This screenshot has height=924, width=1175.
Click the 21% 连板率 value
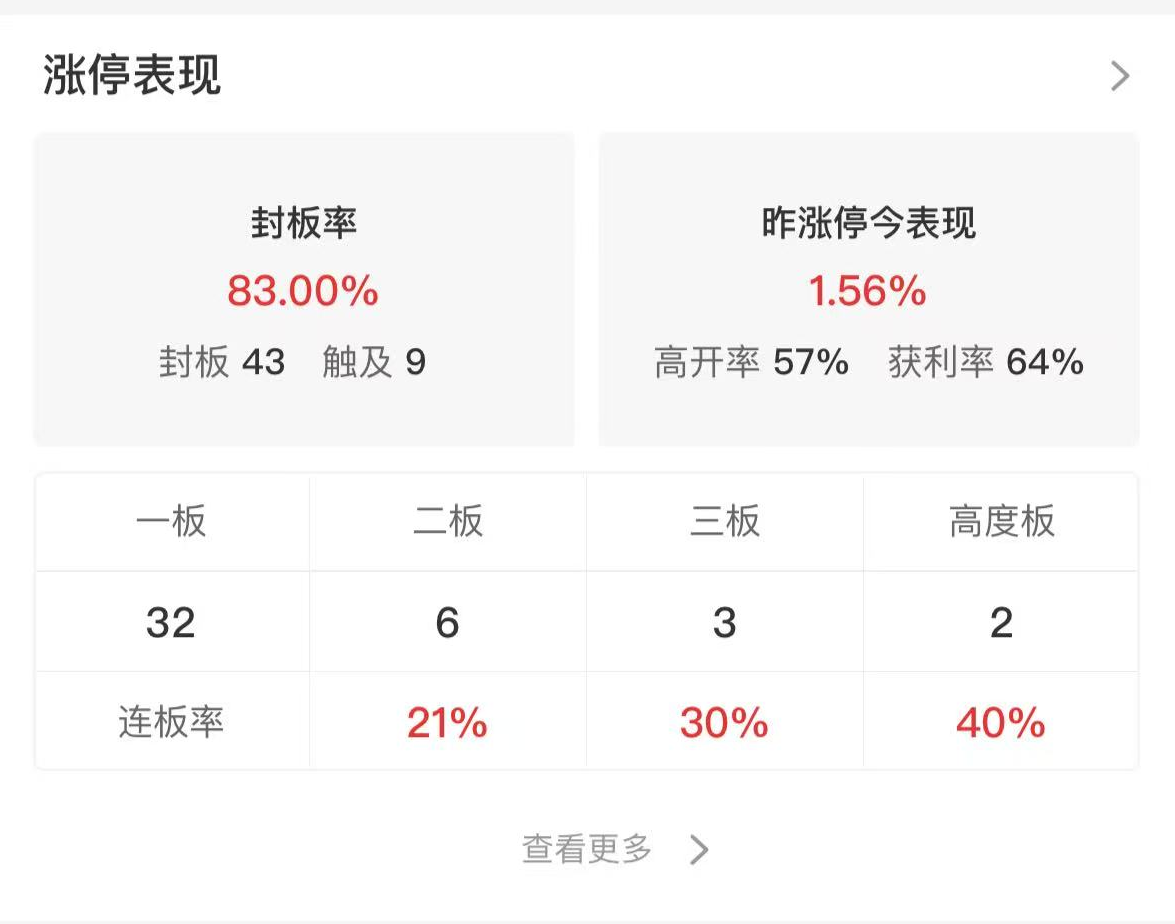tap(447, 722)
